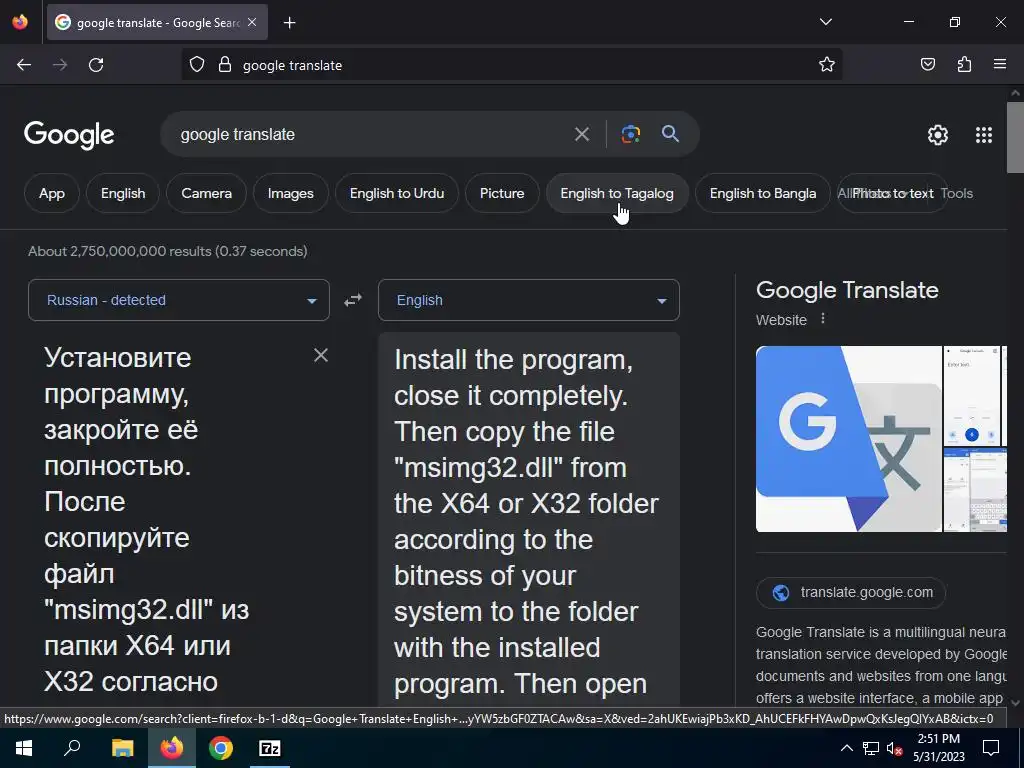Image resolution: width=1024 pixels, height=768 pixels.
Task: Open the clock and date flyout
Action: click(938, 748)
